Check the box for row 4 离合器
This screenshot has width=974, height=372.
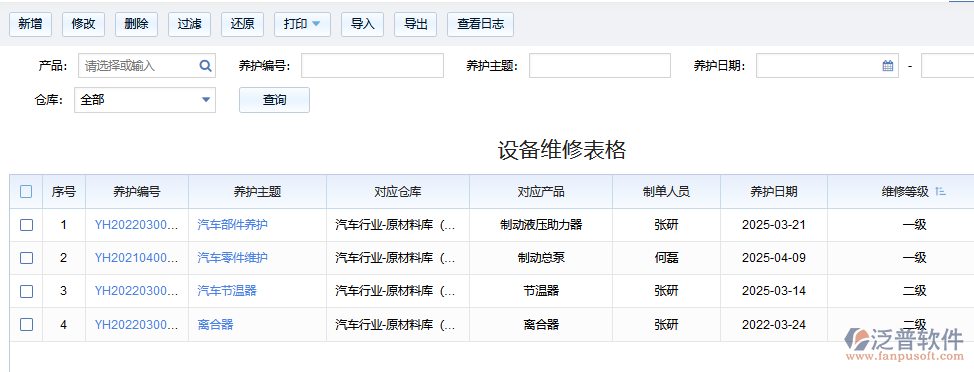[x=26, y=324]
